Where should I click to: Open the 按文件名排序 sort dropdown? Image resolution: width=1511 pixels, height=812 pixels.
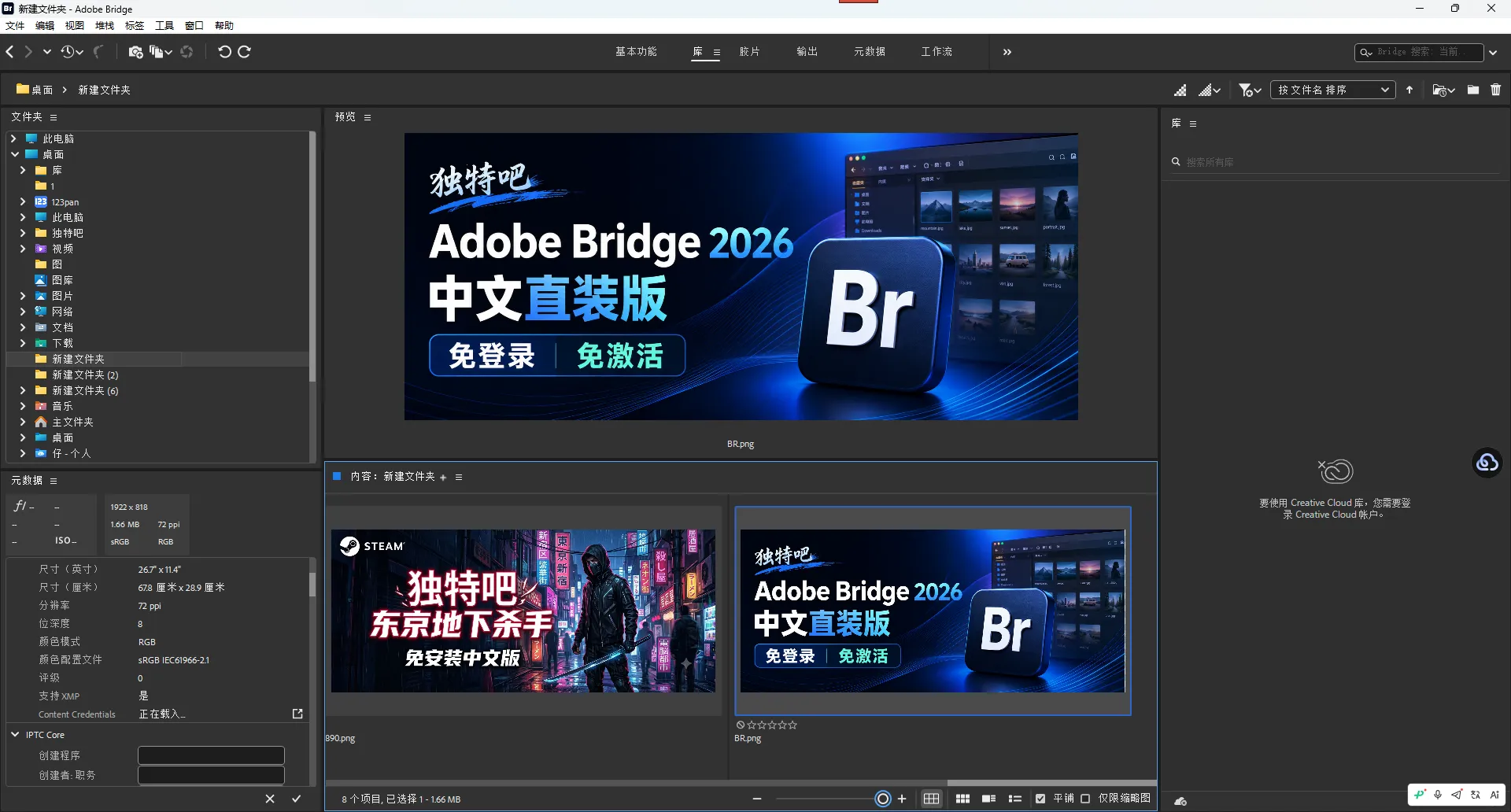pyautogui.click(x=1333, y=90)
